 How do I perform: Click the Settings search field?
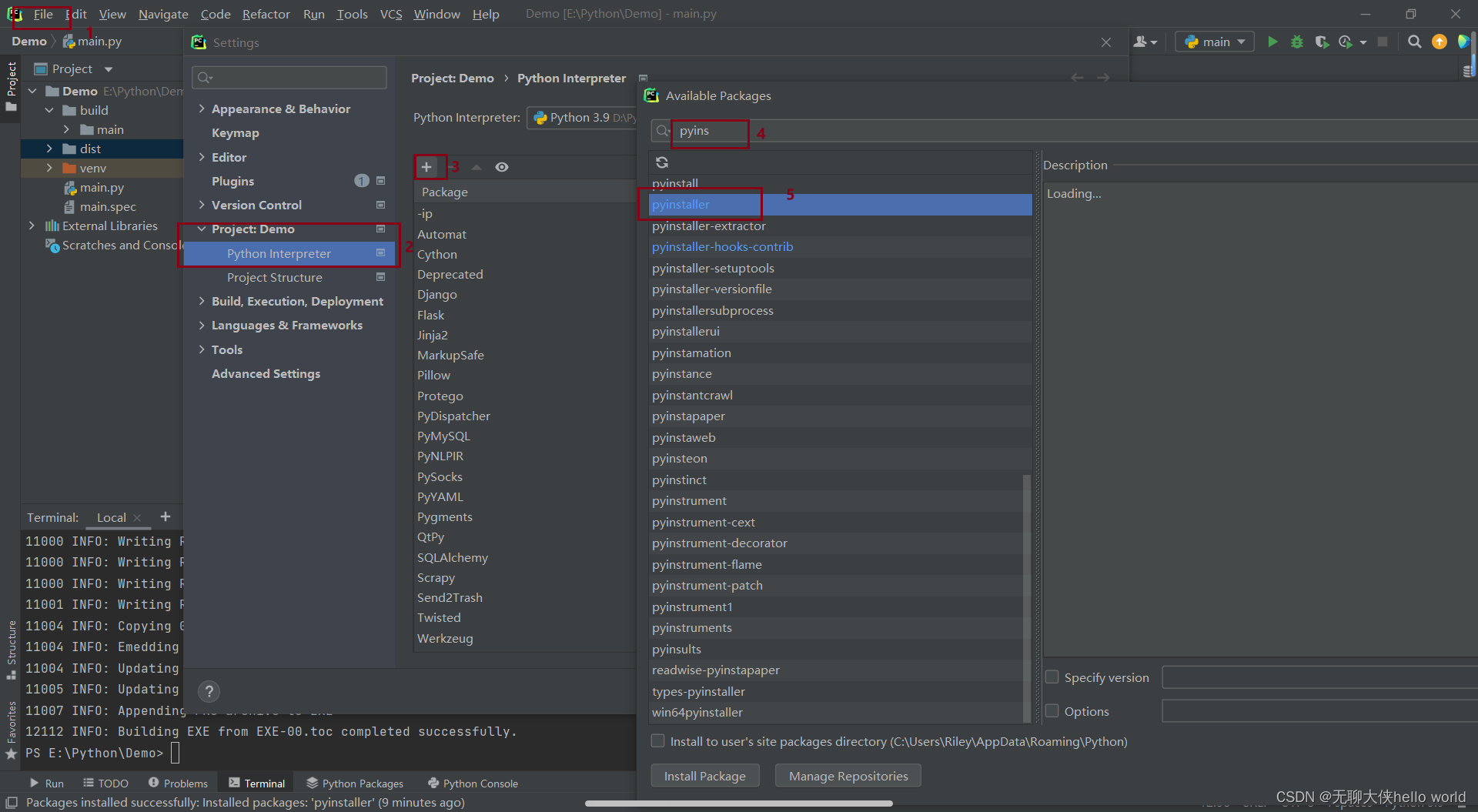[x=289, y=77]
